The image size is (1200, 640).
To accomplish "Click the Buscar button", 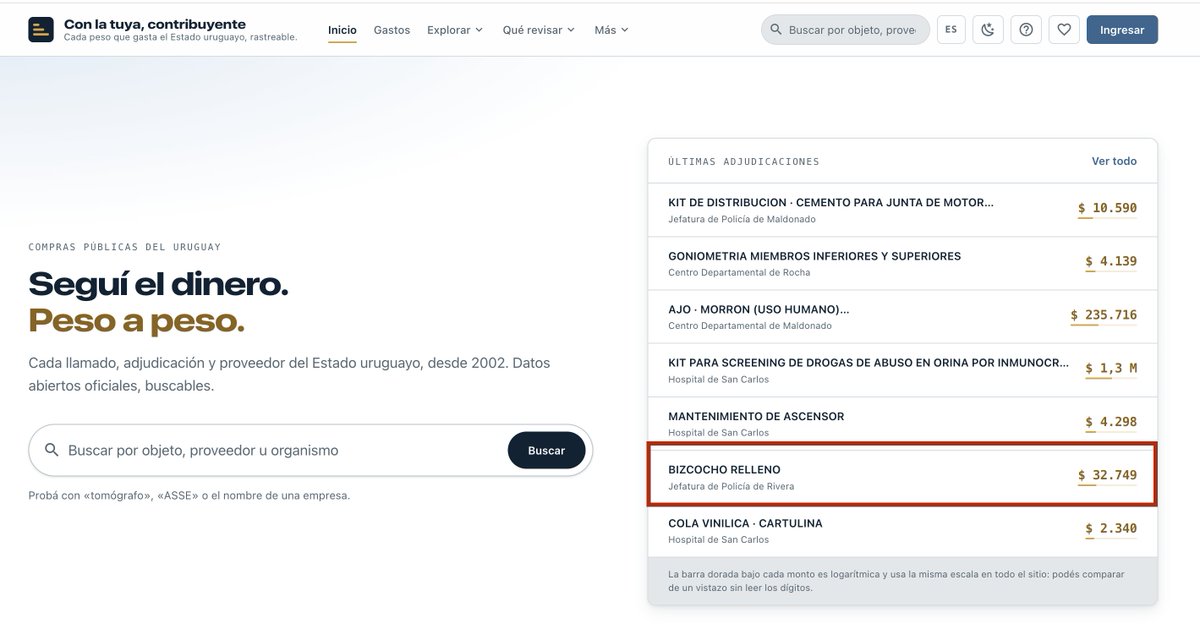I will [x=546, y=450].
